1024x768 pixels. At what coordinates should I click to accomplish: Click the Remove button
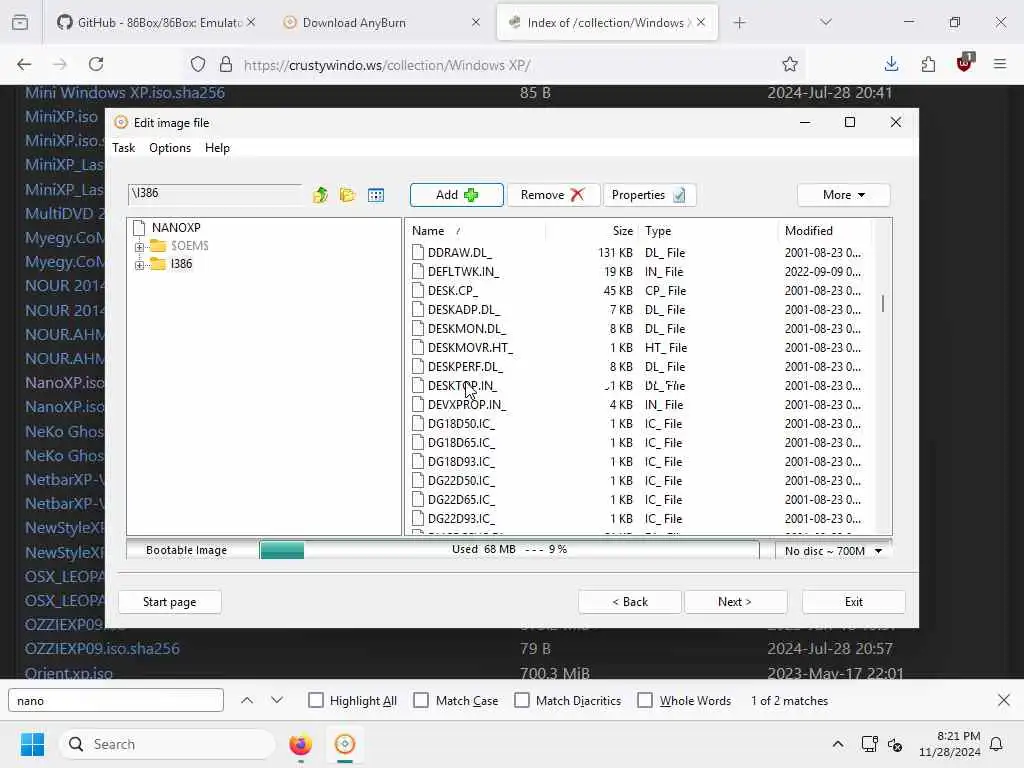pyautogui.click(x=553, y=195)
